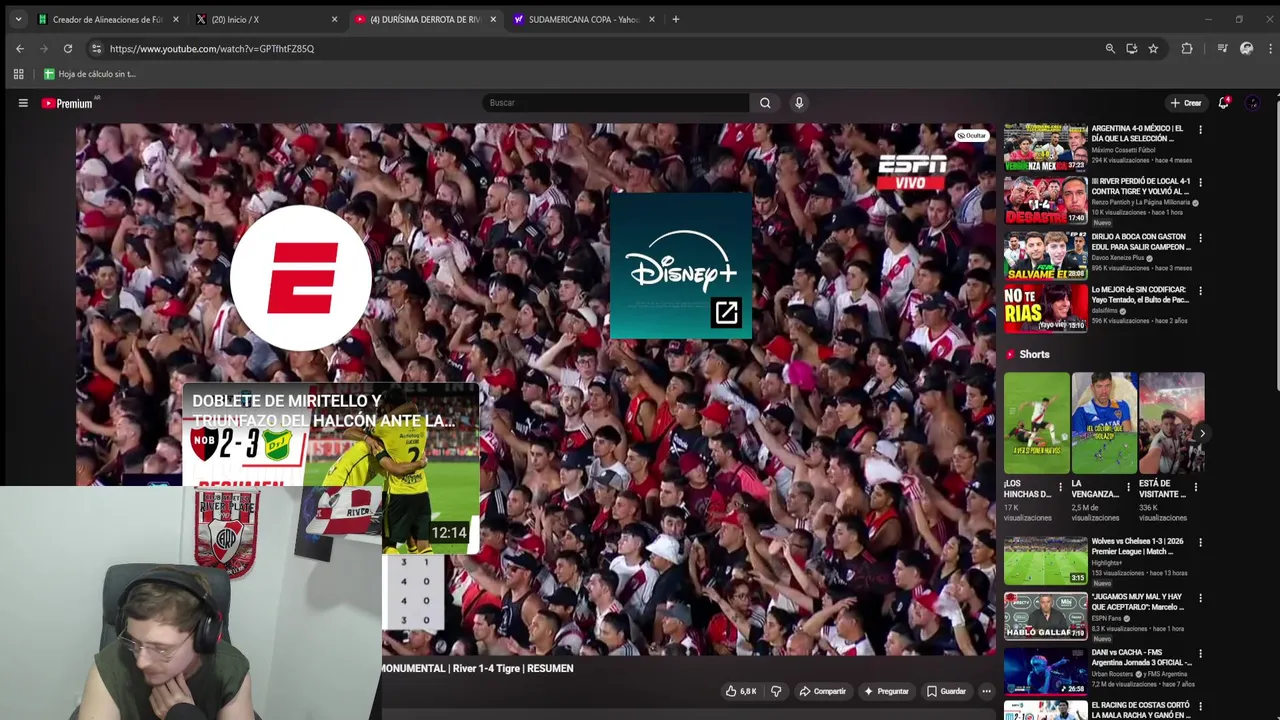1280x720 pixels.
Task: Open options for Wolves vs Chelsea video
Action: pyautogui.click(x=1200, y=543)
